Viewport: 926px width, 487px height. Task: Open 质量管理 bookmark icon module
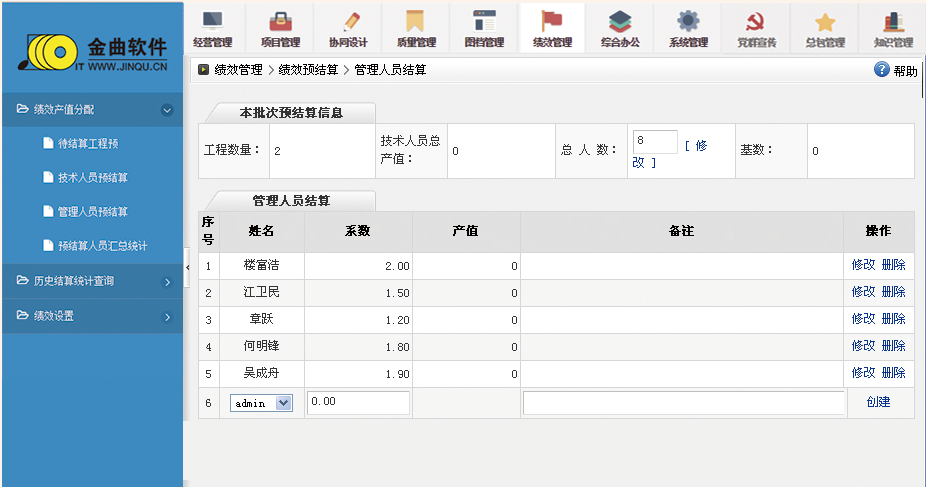tap(416, 22)
